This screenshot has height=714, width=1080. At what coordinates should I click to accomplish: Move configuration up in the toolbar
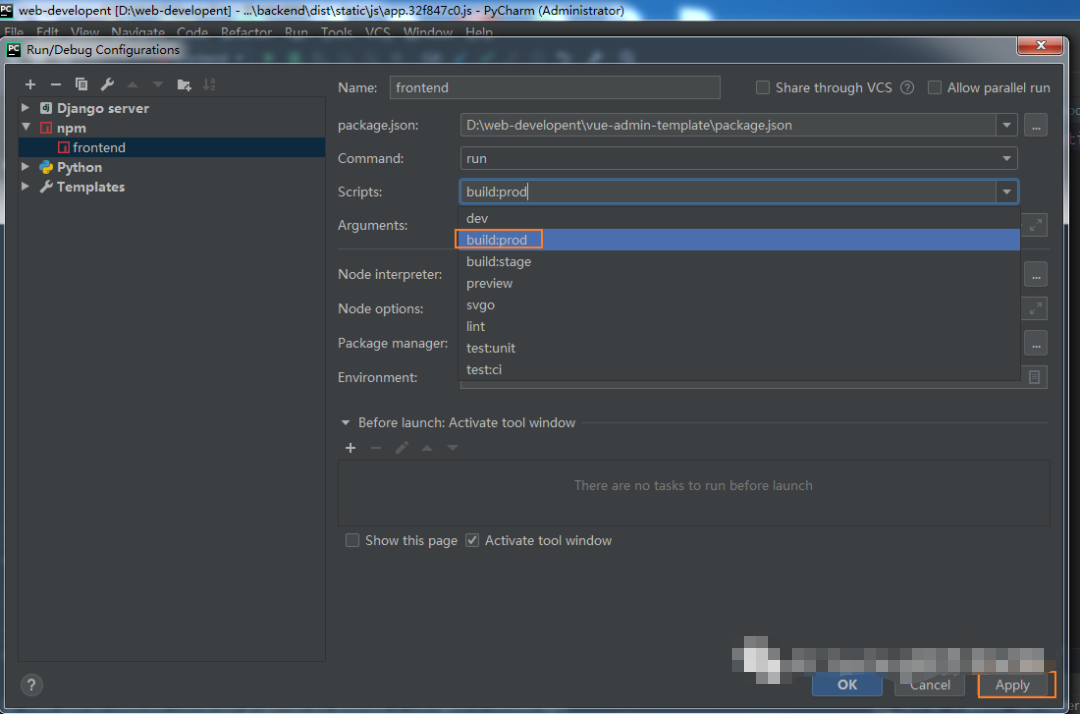click(132, 84)
